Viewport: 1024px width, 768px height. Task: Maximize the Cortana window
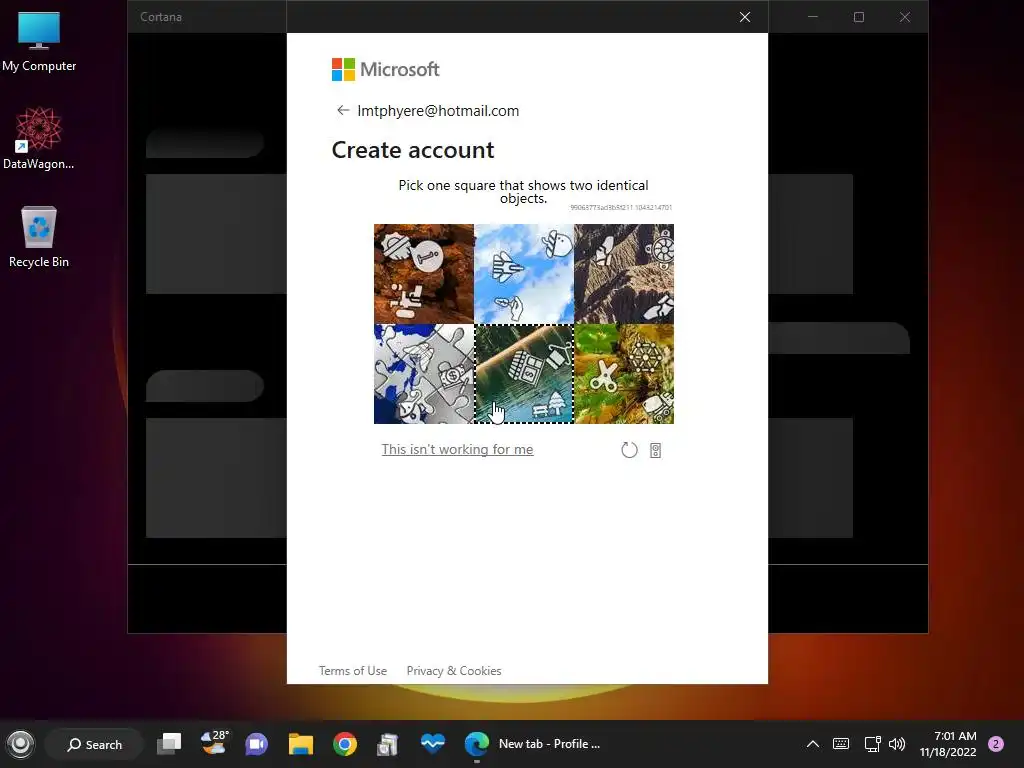[859, 17]
